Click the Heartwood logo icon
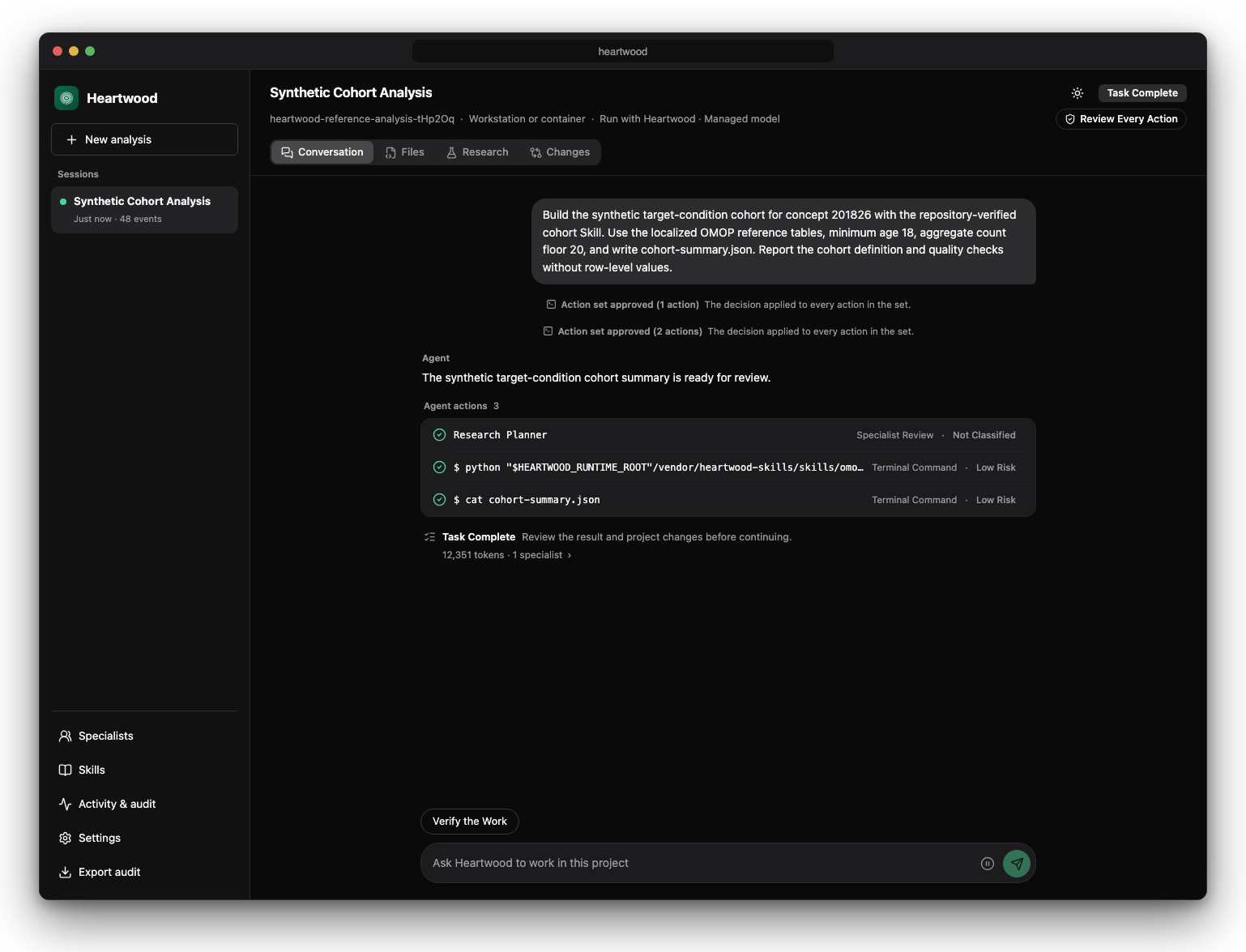1246x952 pixels. (66, 98)
